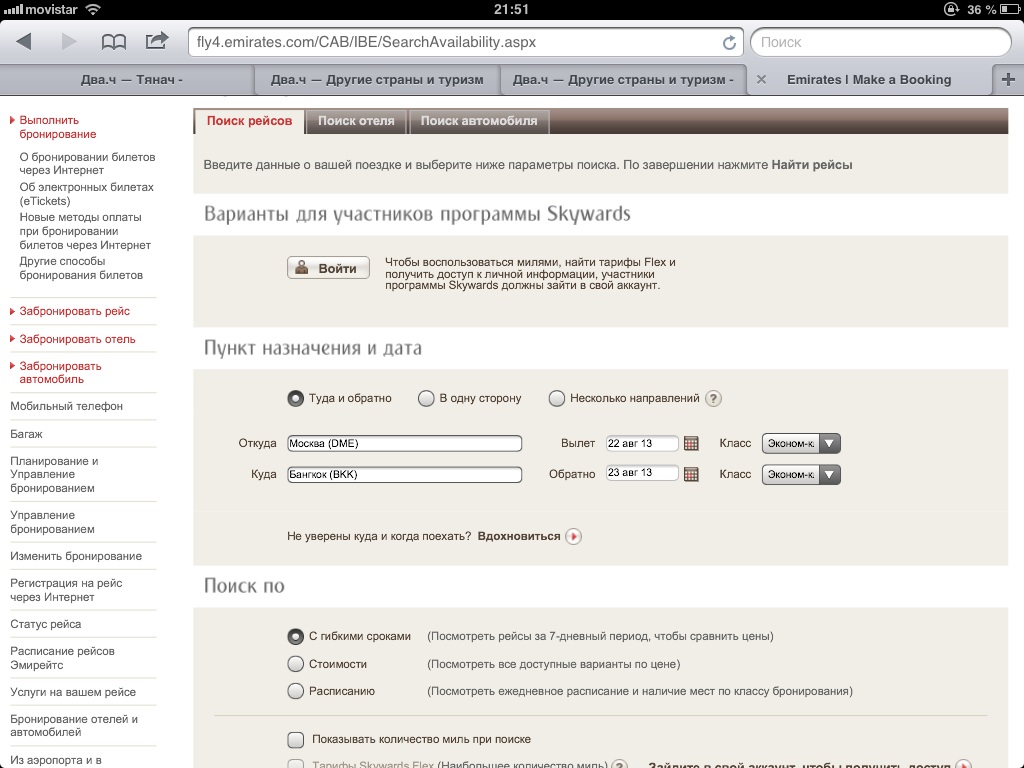Open return date calendar icon
The width and height of the screenshot is (1024, 768).
click(691, 474)
